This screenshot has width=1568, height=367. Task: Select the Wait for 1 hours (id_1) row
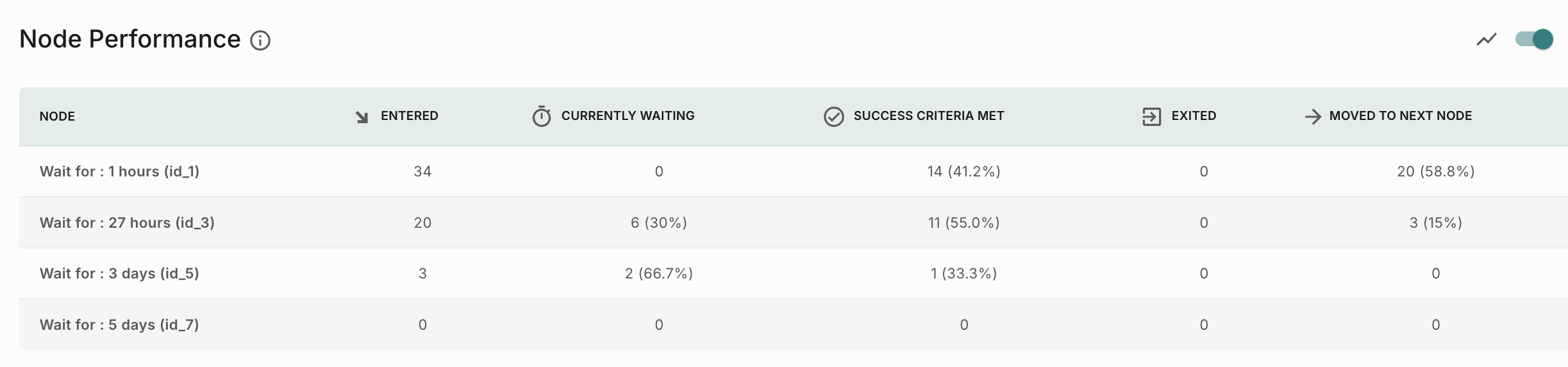[119, 171]
